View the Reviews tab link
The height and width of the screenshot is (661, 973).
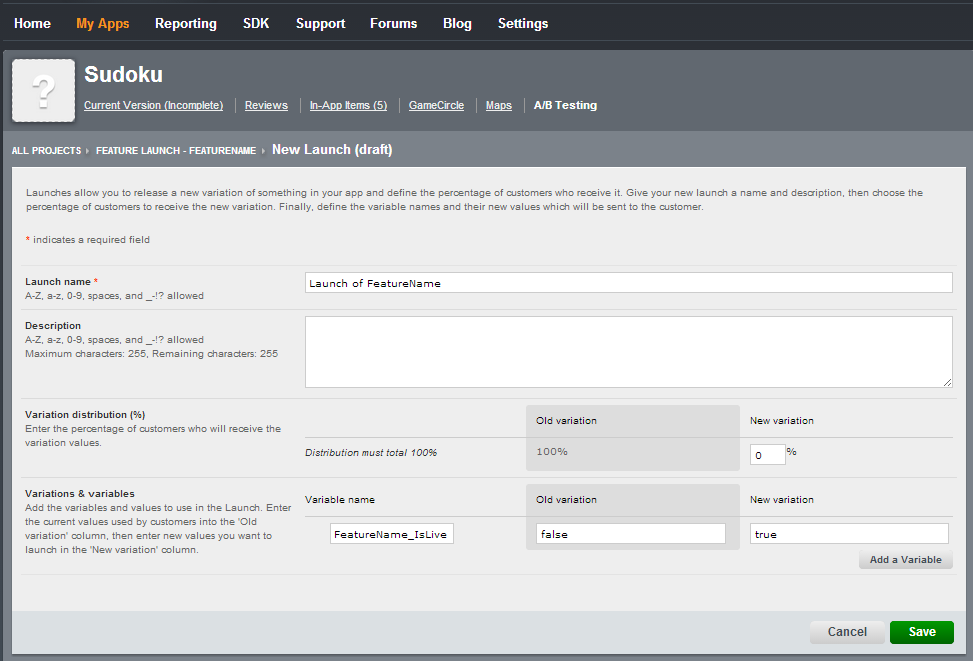(x=266, y=105)
